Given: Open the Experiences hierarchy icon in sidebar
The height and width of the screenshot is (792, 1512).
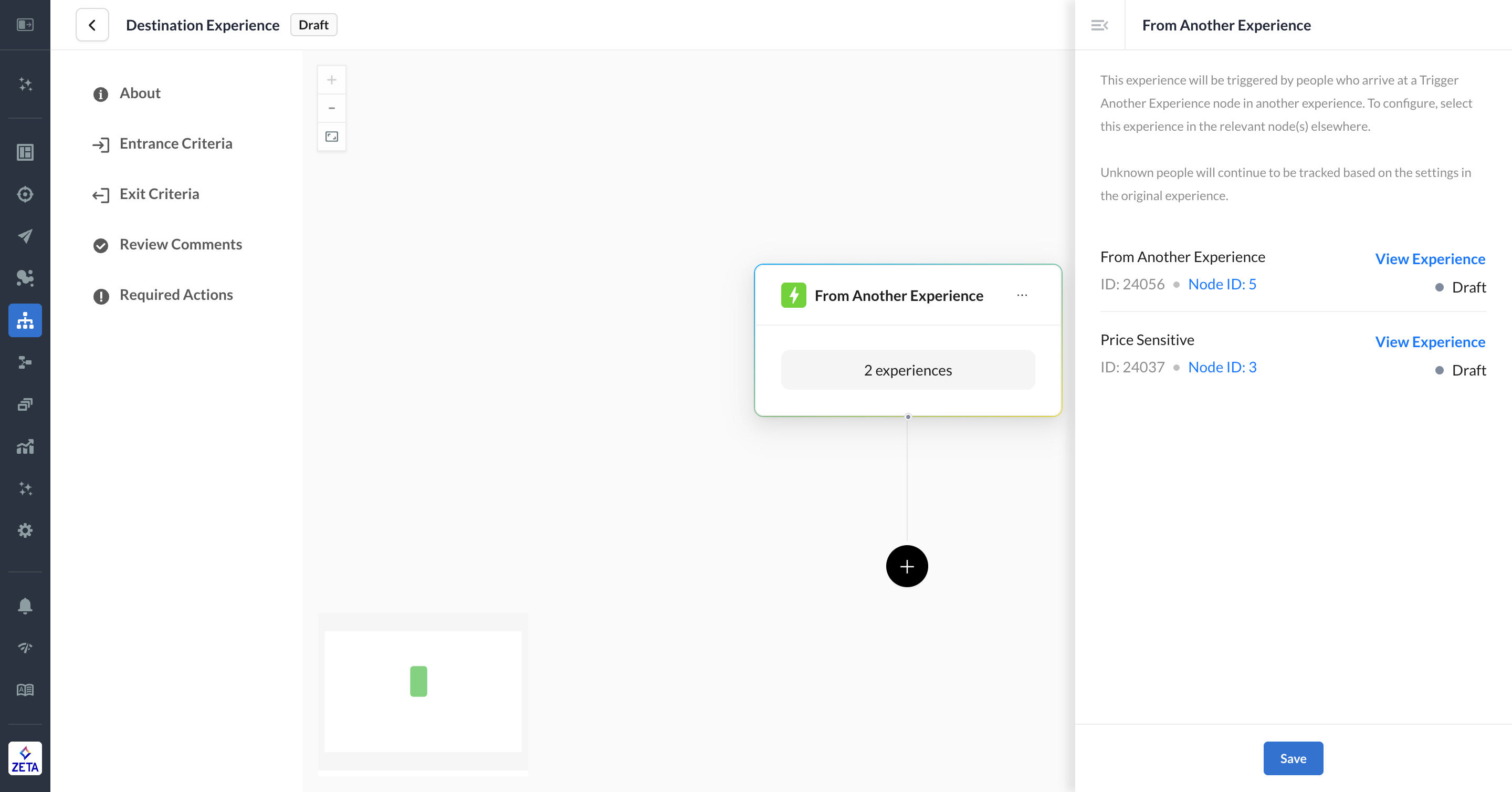Looking at the screenshot, I should click(25, 320).
